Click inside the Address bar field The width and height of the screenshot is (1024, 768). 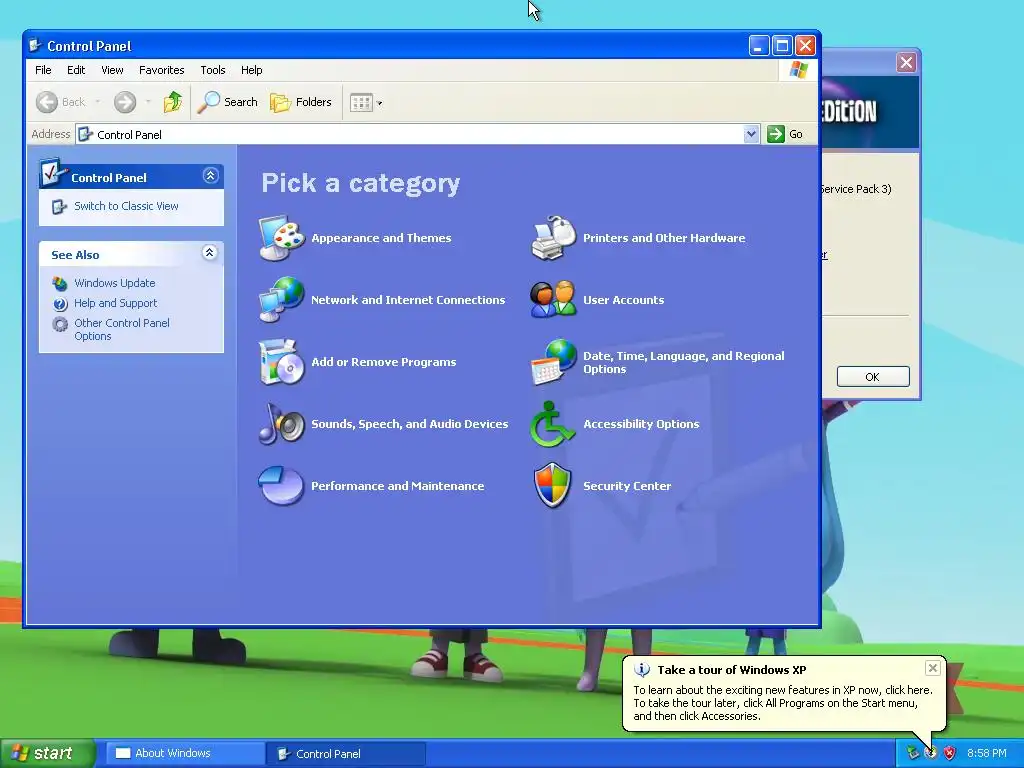(417, 134)
